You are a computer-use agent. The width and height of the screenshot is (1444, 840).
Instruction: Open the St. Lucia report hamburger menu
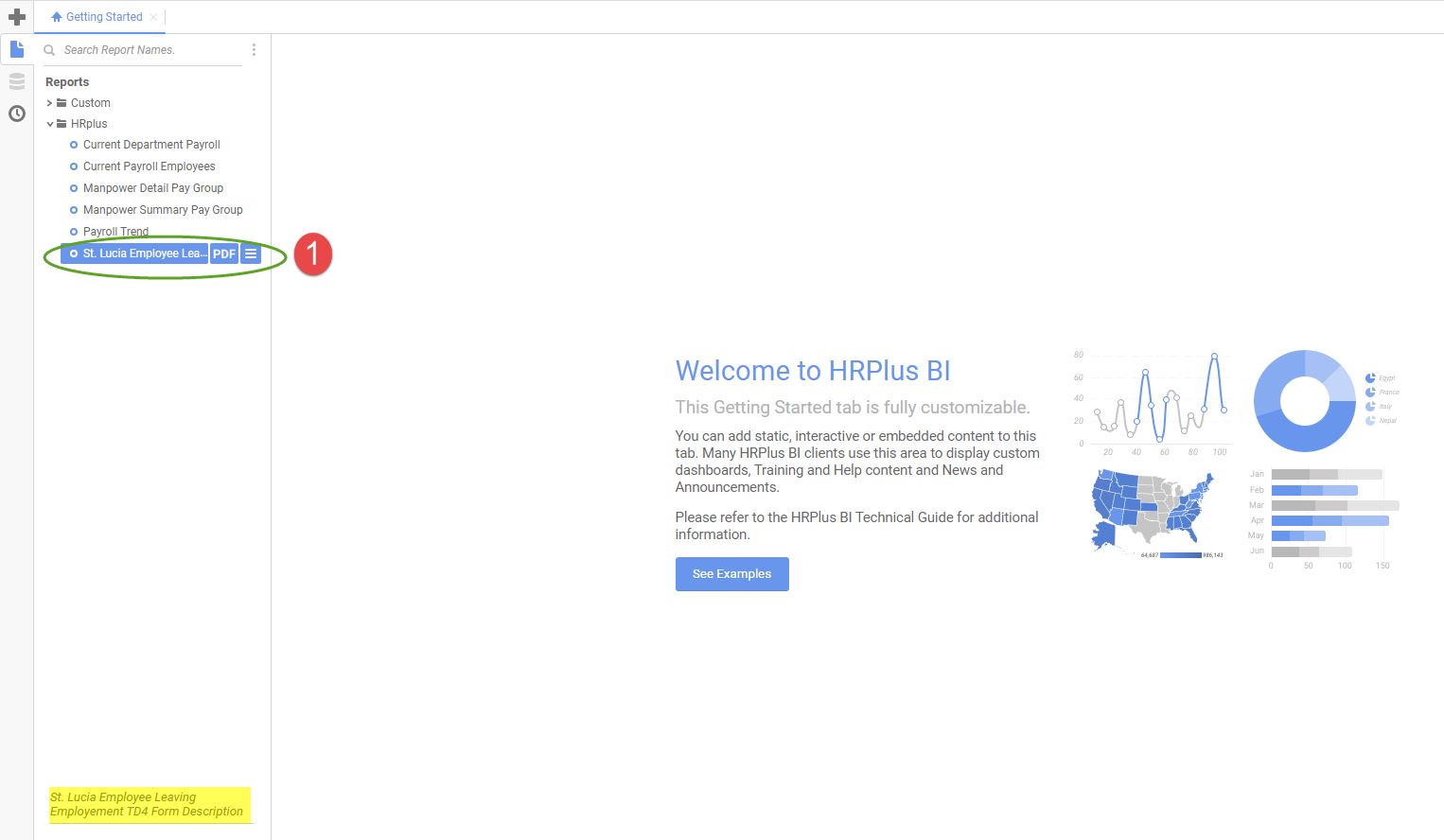pyautogui.click(x=251, y=254)
